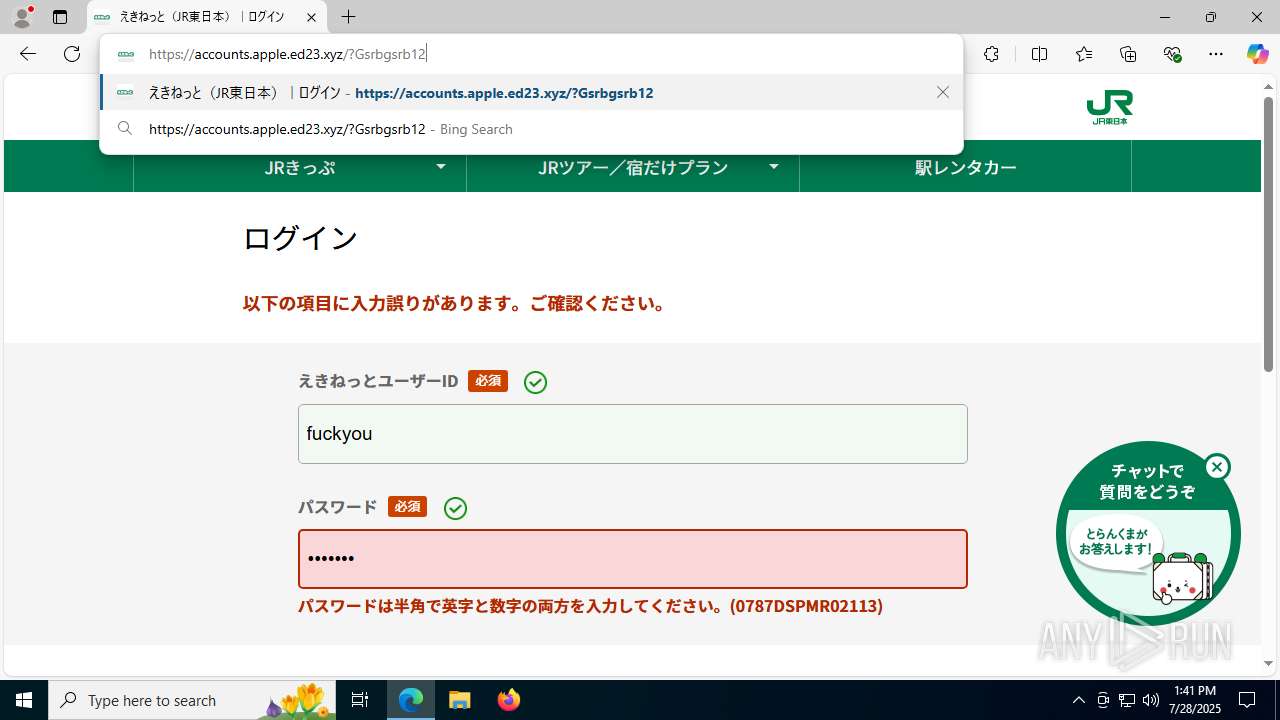Click the 必須 badge next to パスワード
The image size is (1280, 720).
408,507
